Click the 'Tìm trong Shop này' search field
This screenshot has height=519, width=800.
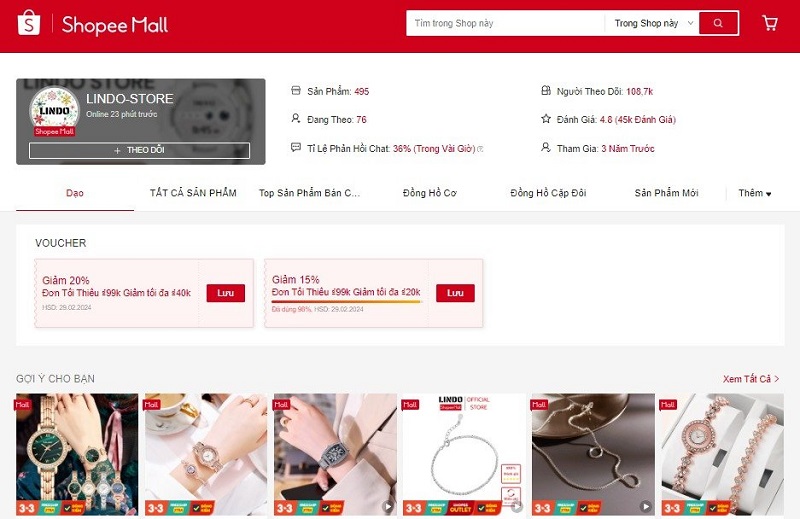click(x=505, y=23)
